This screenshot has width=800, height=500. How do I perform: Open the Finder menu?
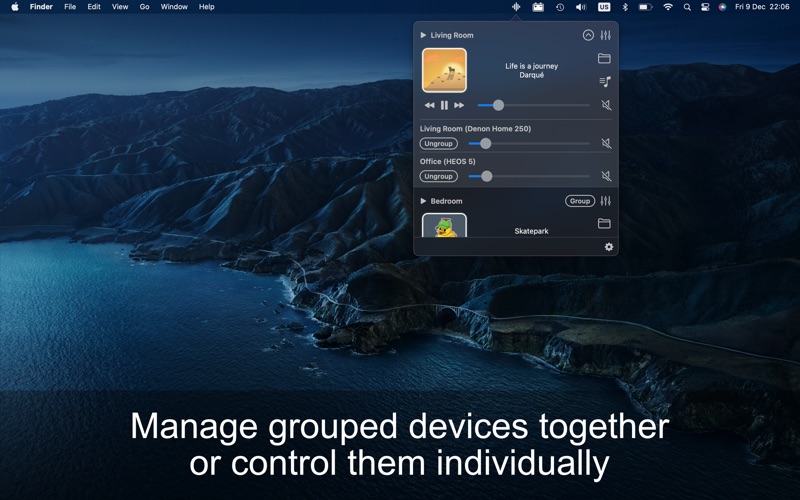tap(41, 7)
